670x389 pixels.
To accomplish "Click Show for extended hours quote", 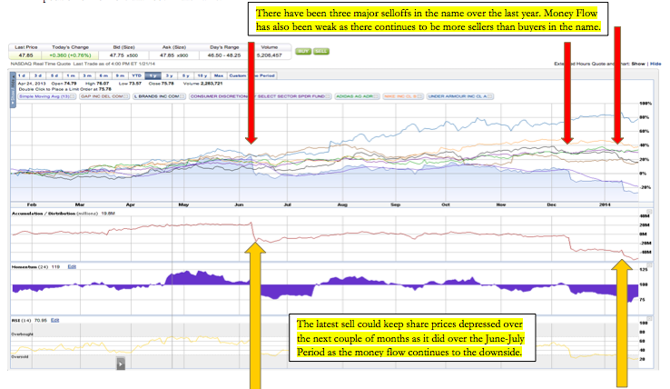I will (638, 64).
